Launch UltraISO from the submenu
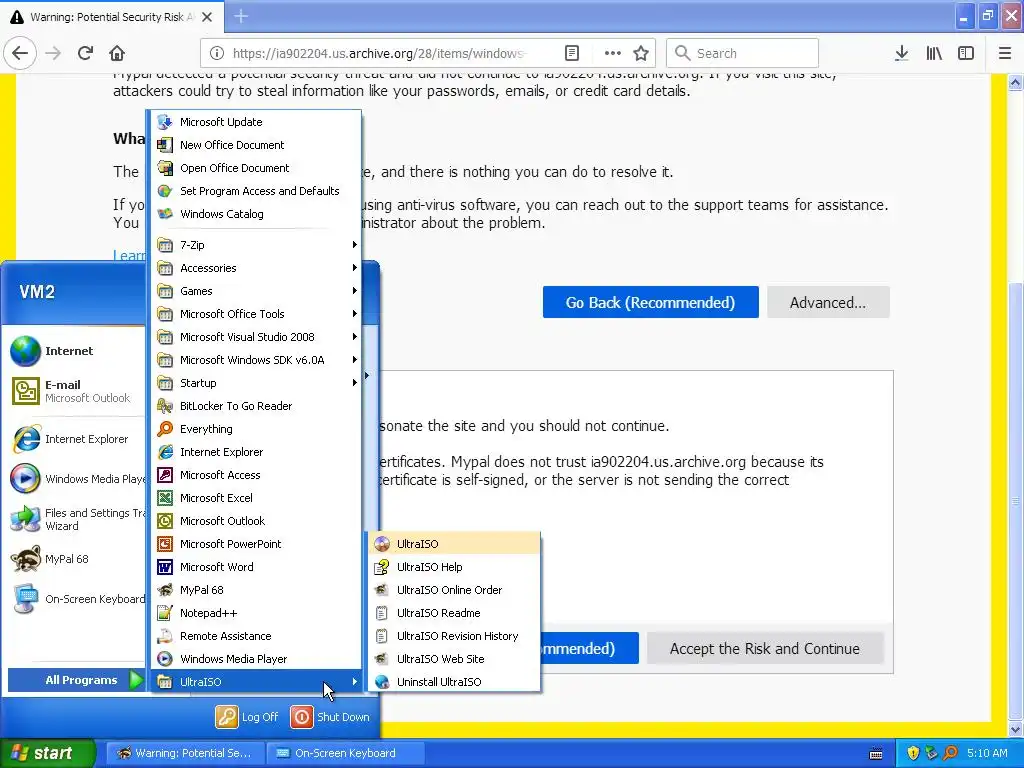 [454, 543]
